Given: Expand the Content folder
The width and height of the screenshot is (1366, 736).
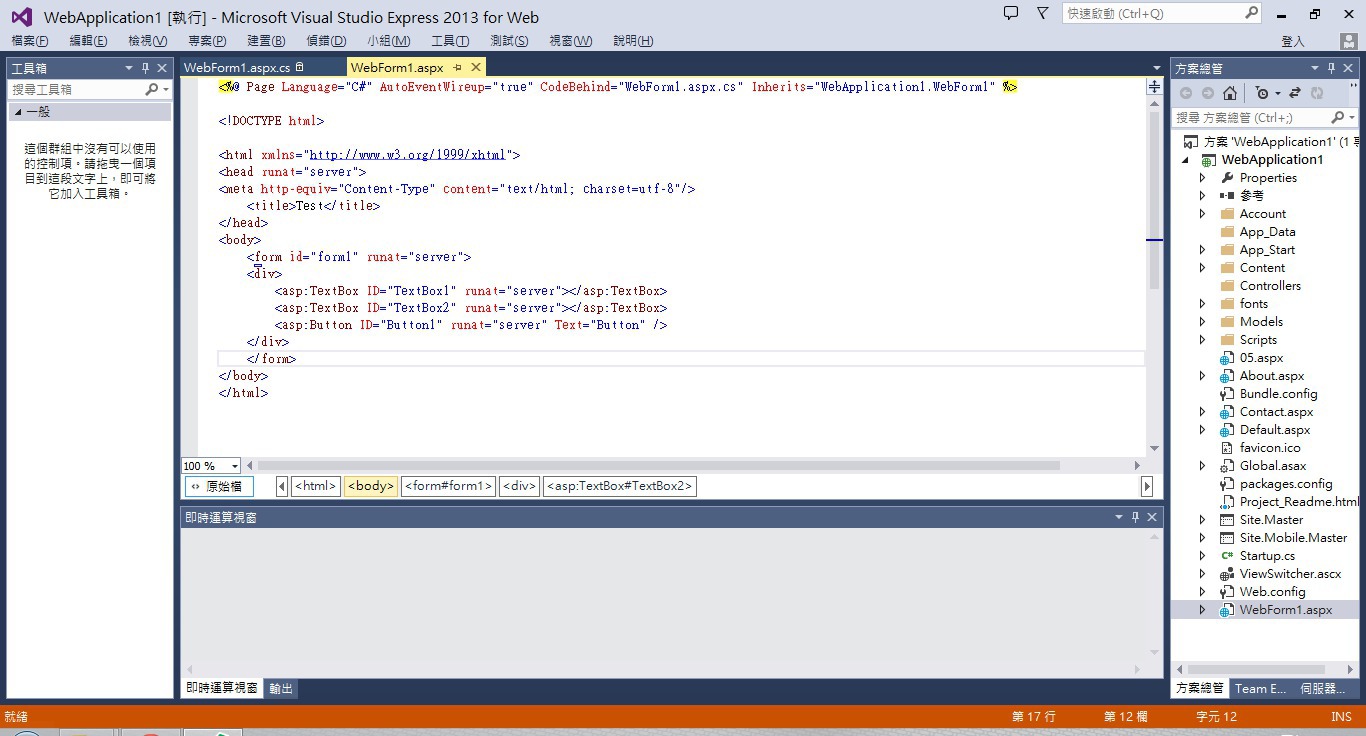Looking at the screenshot, I should (x=1203, y=268).
